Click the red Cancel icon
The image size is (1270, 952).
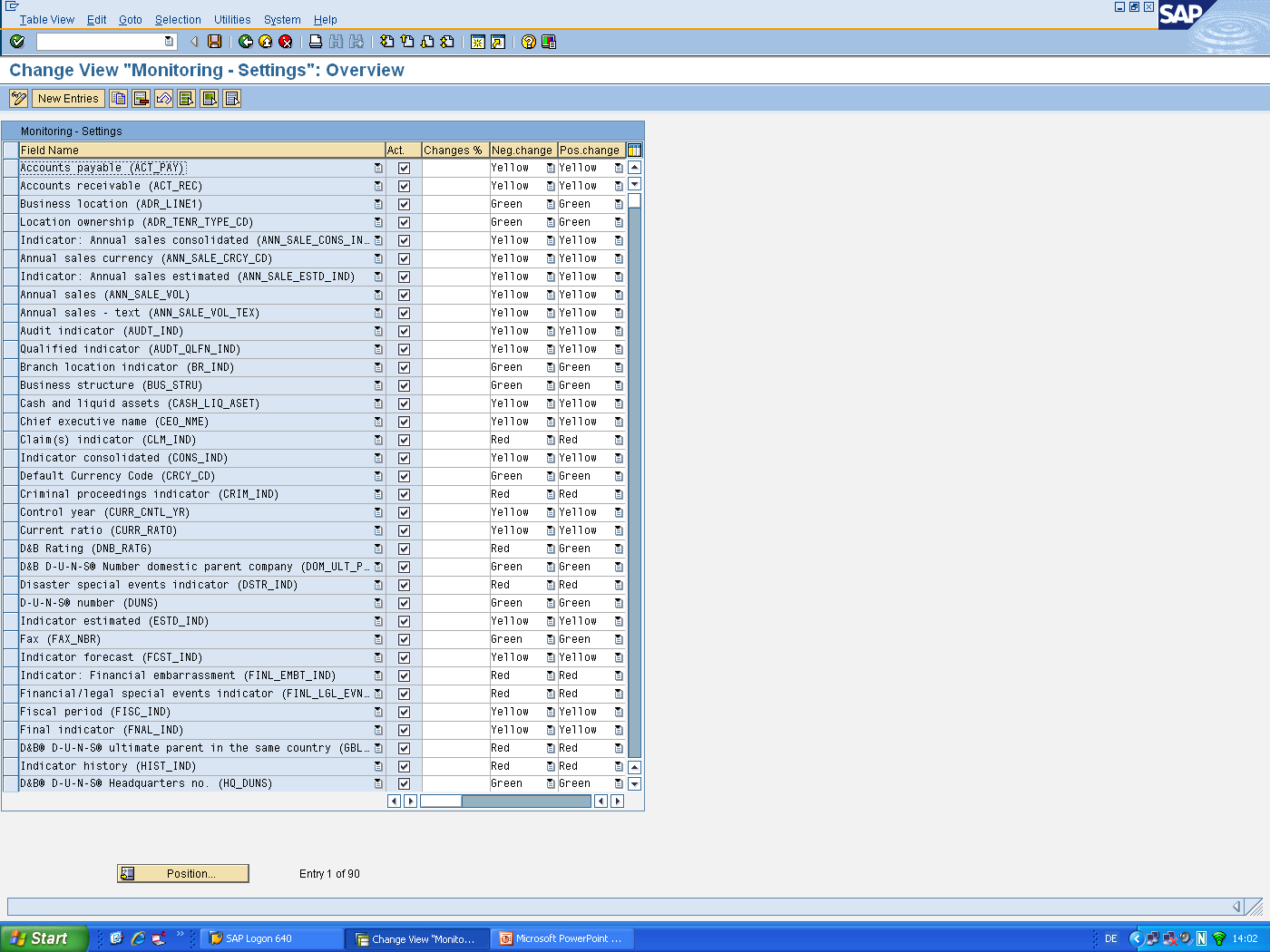click(x=286, y=42)
